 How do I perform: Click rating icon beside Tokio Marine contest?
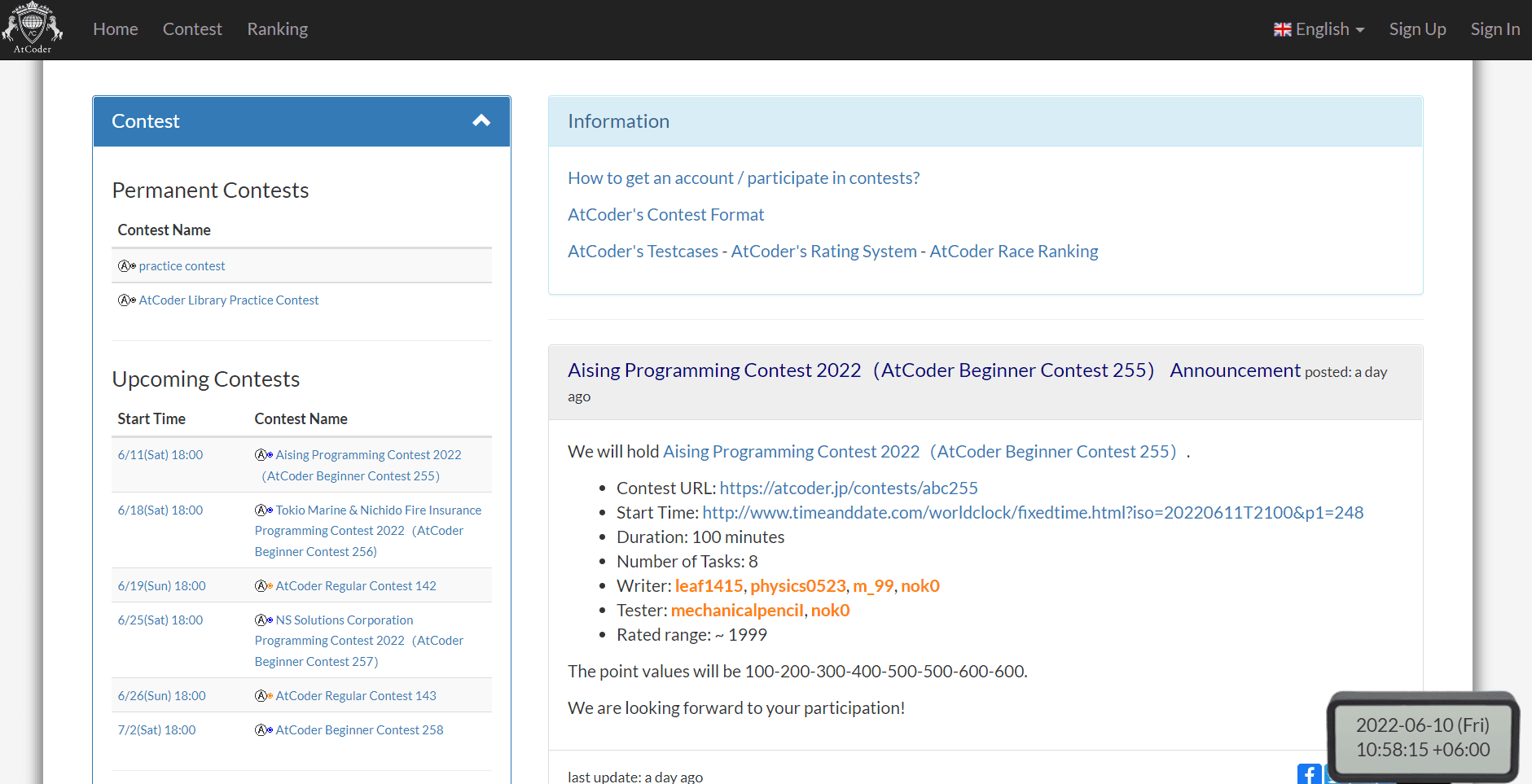click(264, 510)
